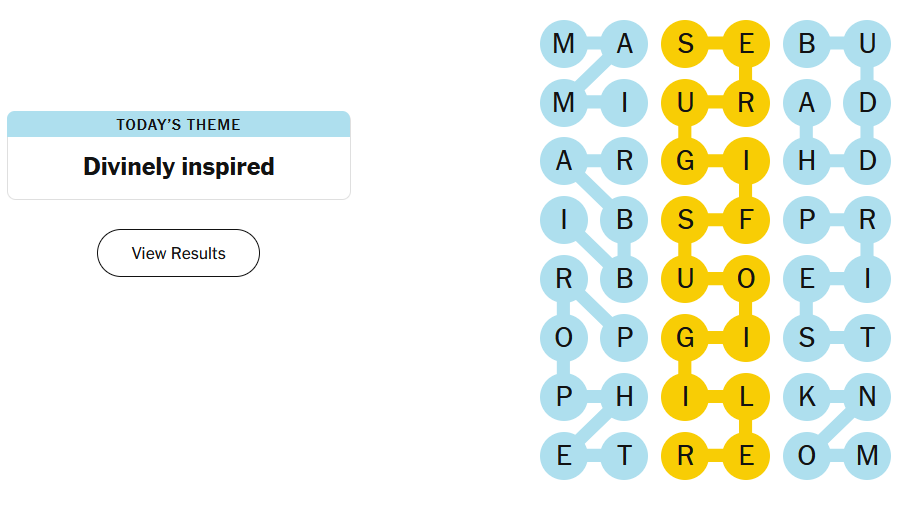
Task: Select the yellow letter L
Action: pyautogui.click(x=746, y=397)
